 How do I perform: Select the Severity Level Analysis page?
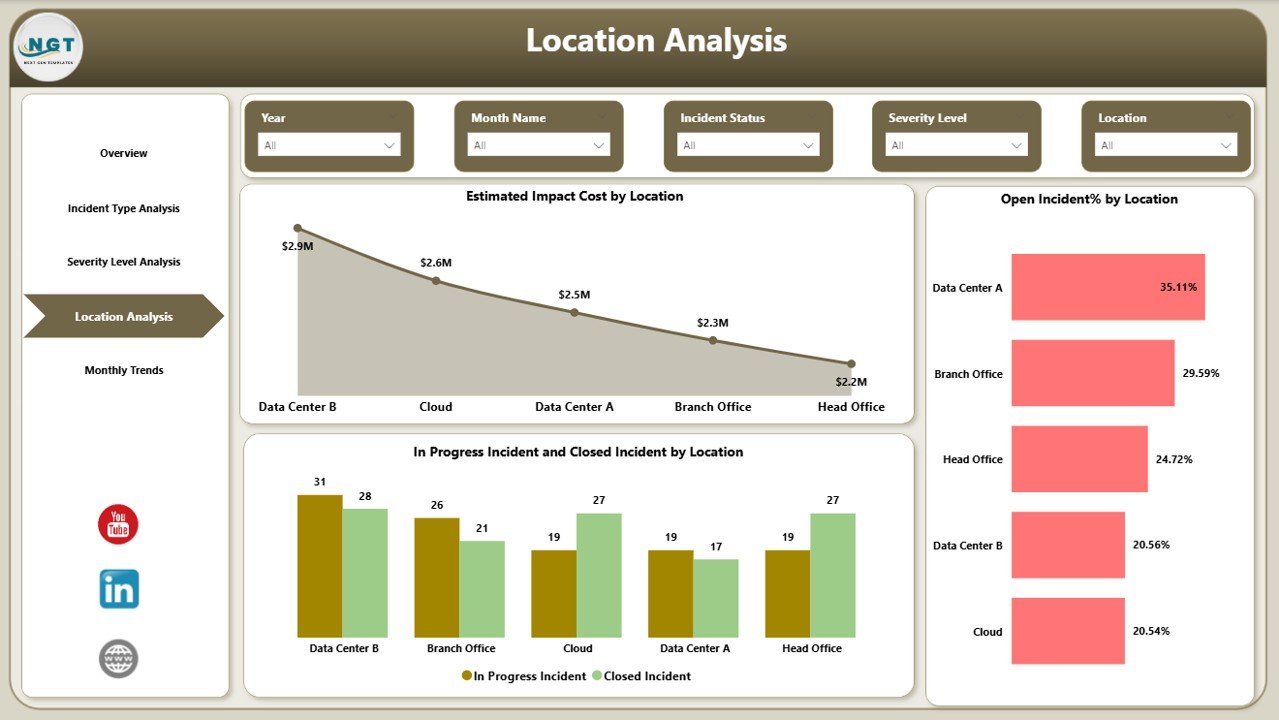point(123,261)
